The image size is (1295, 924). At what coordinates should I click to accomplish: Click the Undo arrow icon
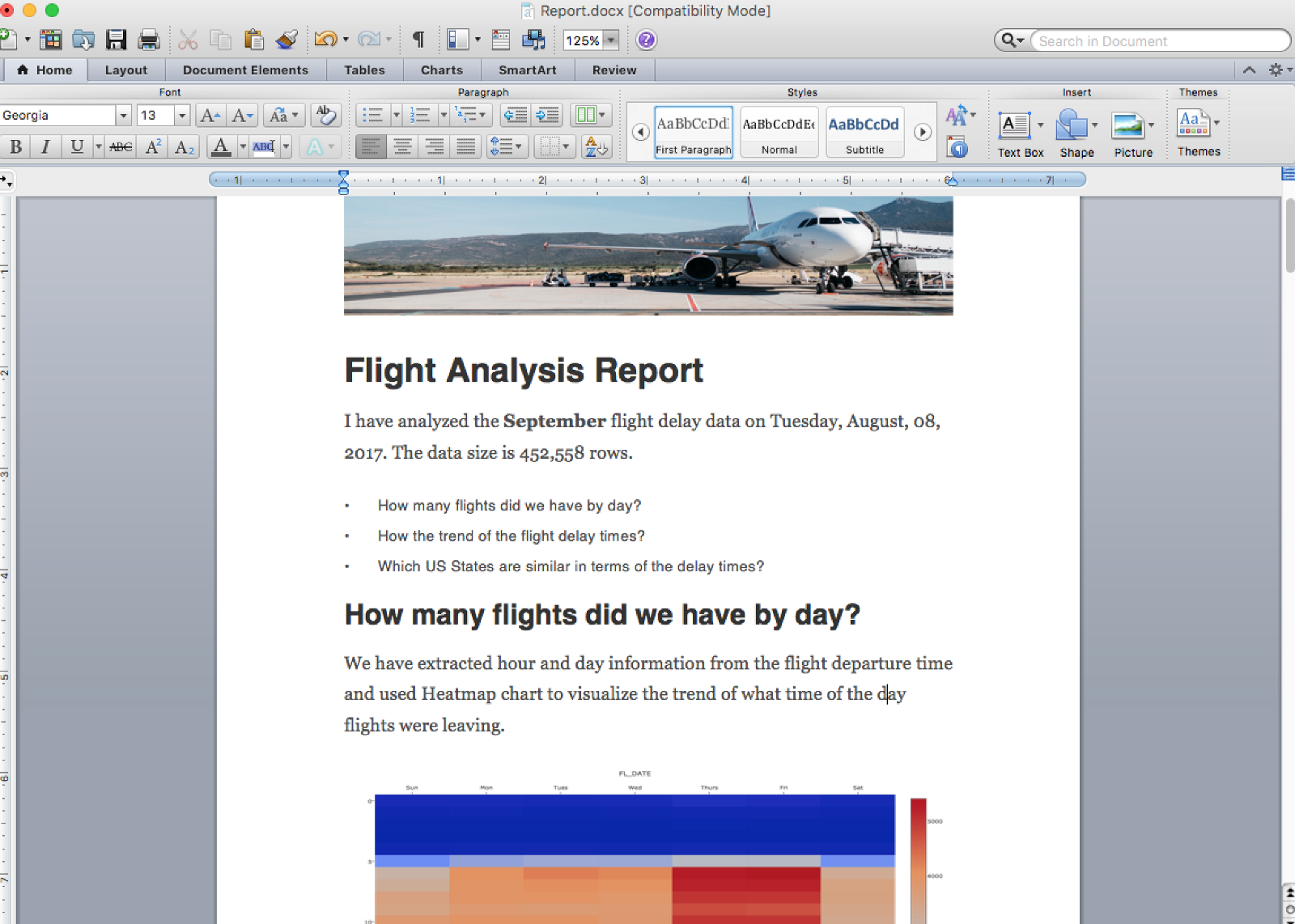coord(325,40)
